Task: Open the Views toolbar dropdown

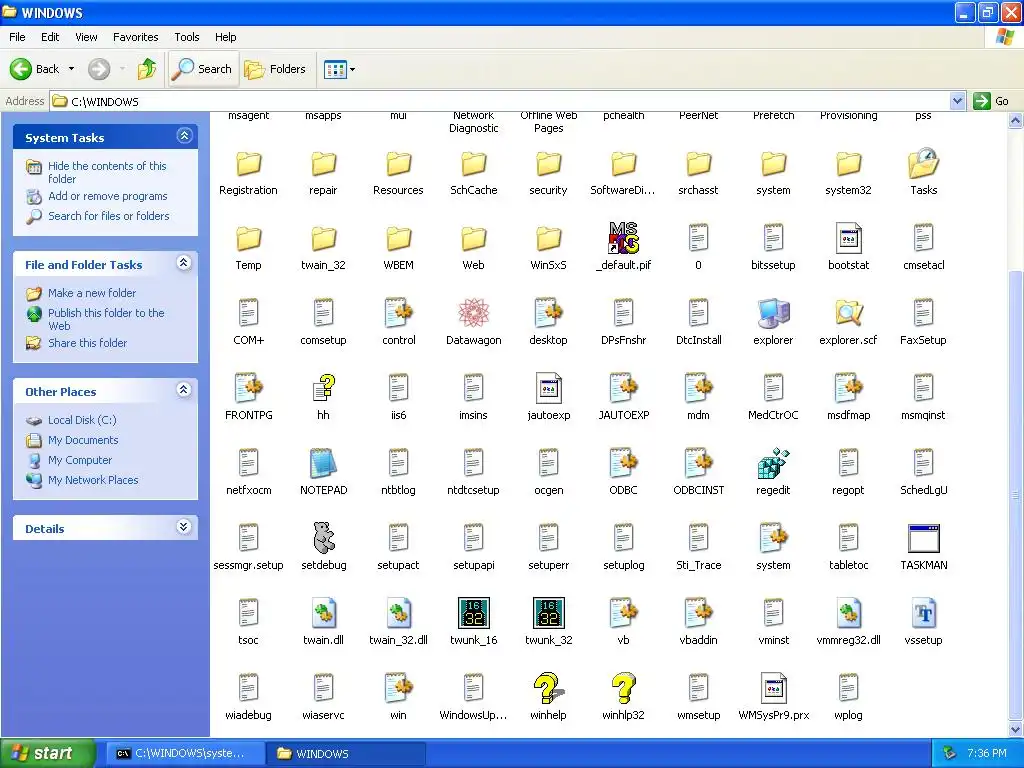Action: tap(353, 69)
